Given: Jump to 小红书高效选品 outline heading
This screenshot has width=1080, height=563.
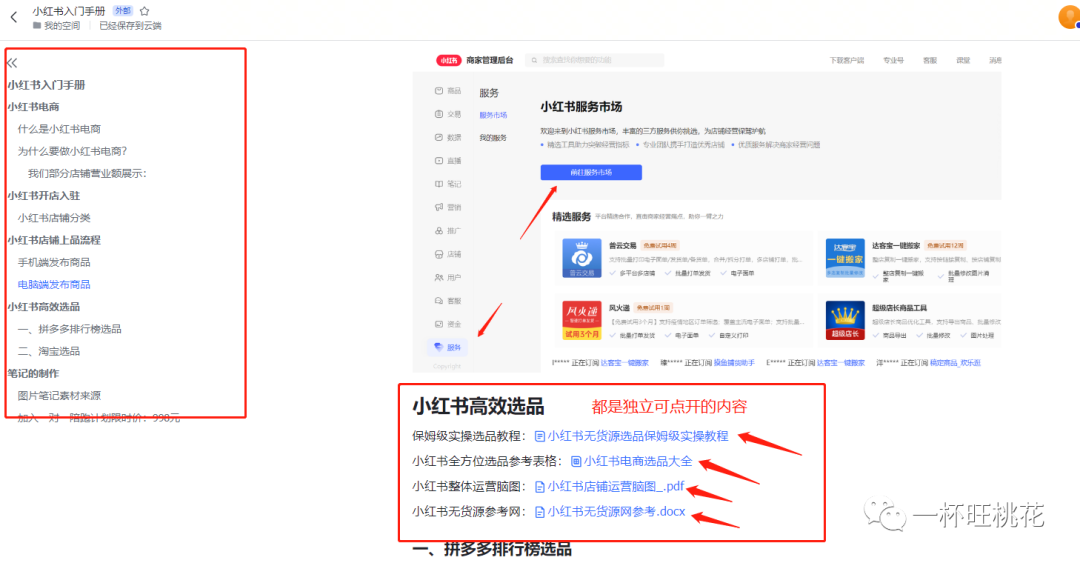Looking at the screenshot, I should [43, 307].
